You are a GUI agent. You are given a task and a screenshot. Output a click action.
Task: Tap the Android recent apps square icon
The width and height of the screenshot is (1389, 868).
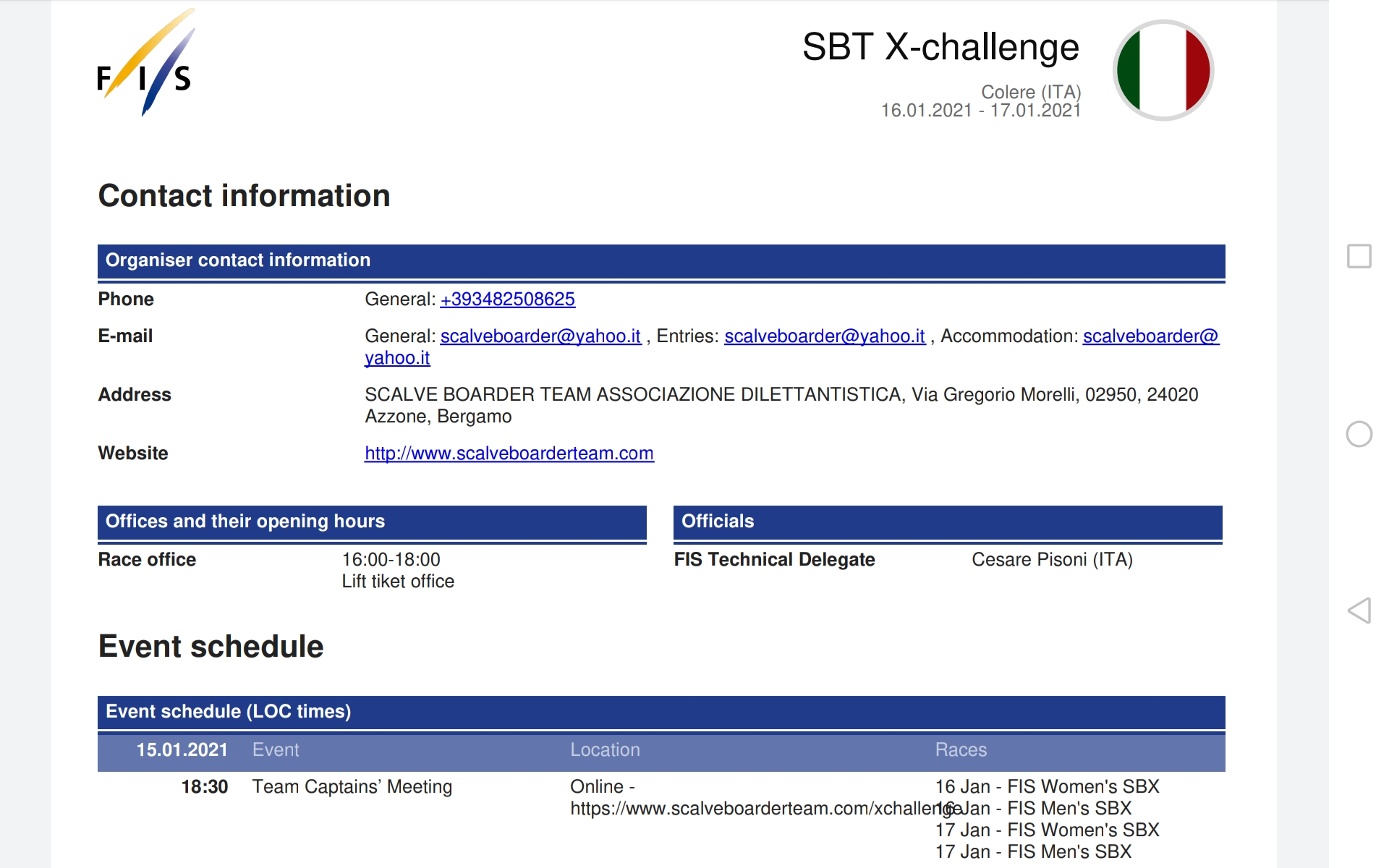tap(1359, 256)
